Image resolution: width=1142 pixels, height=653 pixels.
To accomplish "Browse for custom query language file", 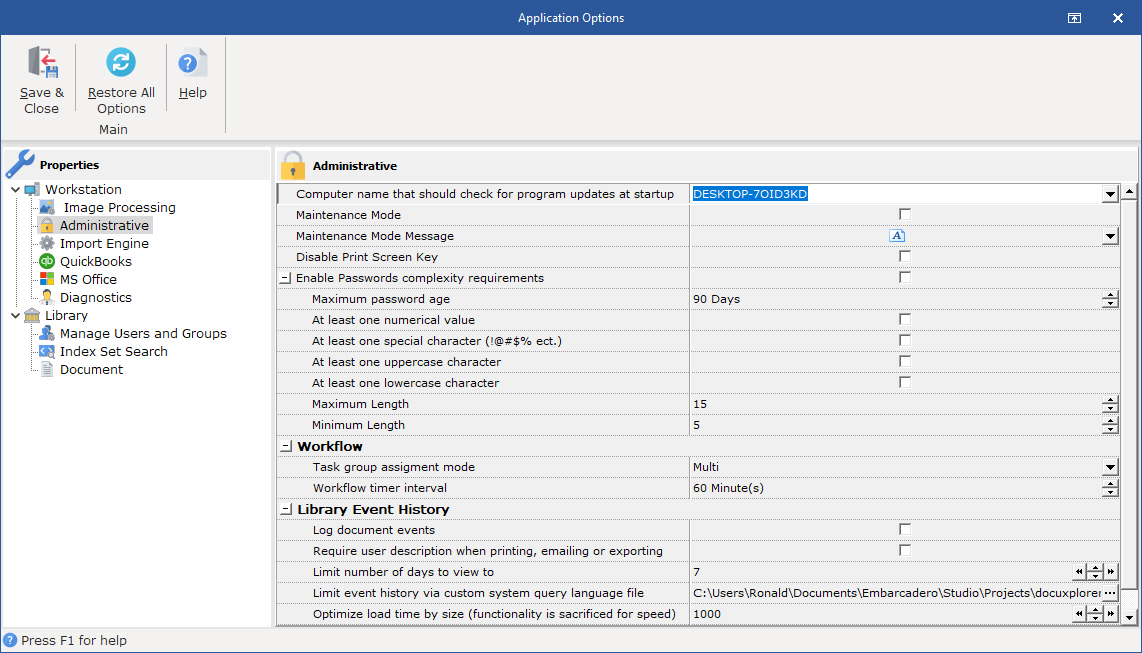I will (x=1110, y=593).
